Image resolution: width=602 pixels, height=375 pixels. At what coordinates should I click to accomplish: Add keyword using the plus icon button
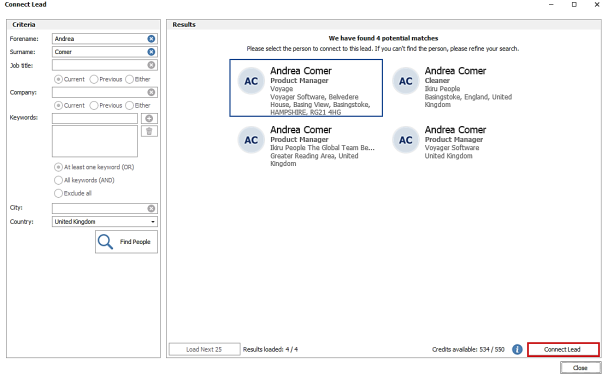tap(149, 119)
